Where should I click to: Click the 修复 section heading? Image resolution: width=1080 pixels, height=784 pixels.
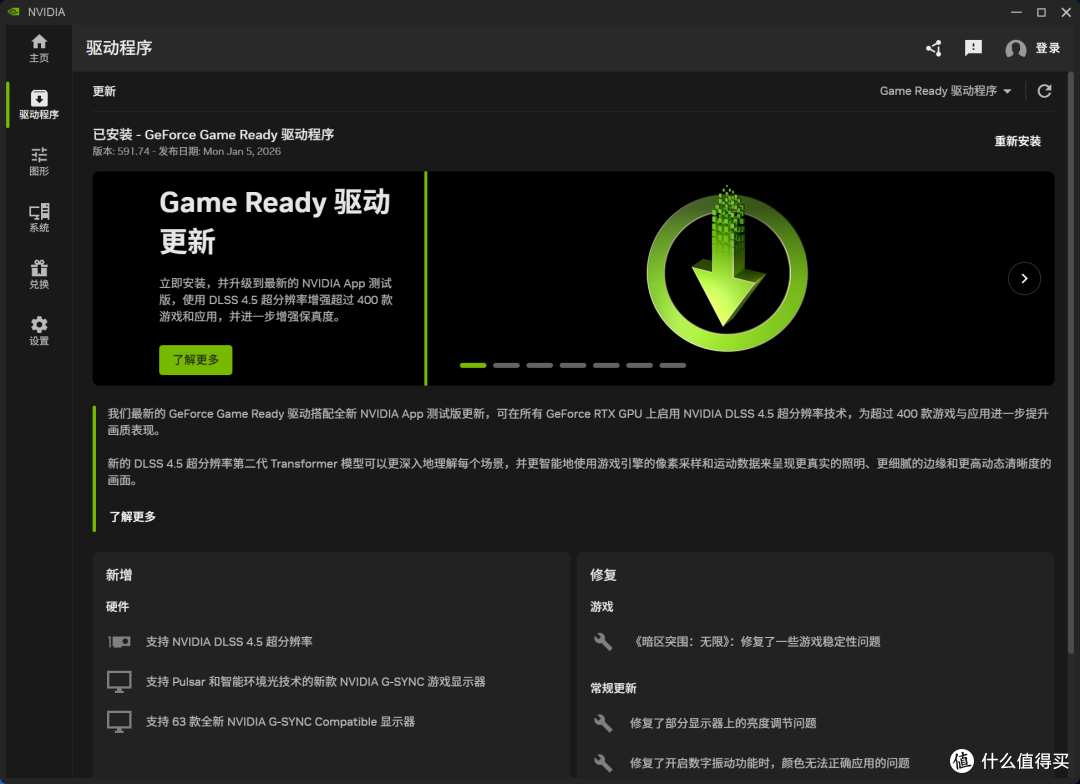point(603,575)
